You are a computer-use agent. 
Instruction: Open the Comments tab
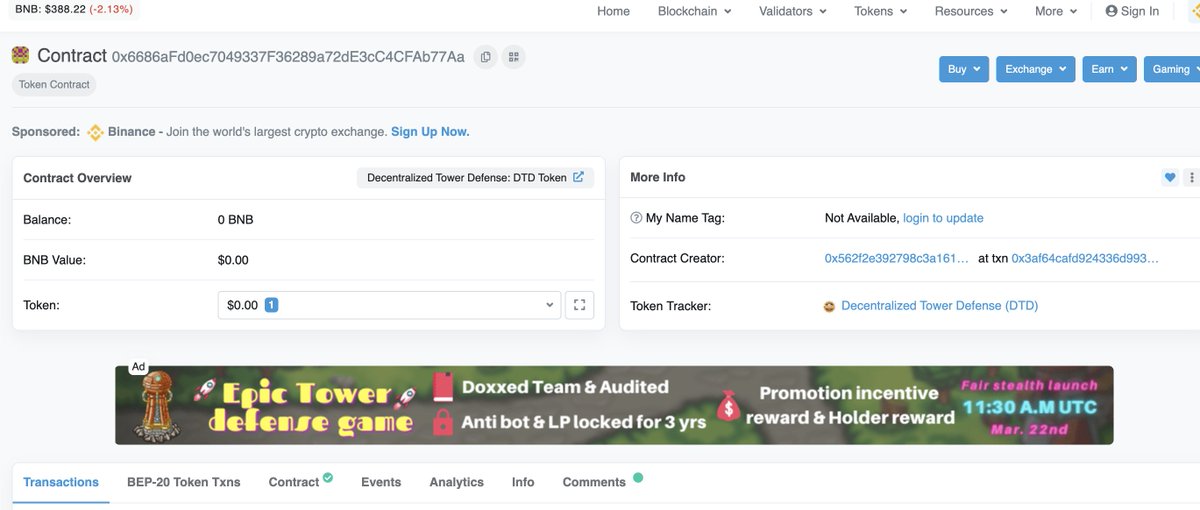point(594,482)
